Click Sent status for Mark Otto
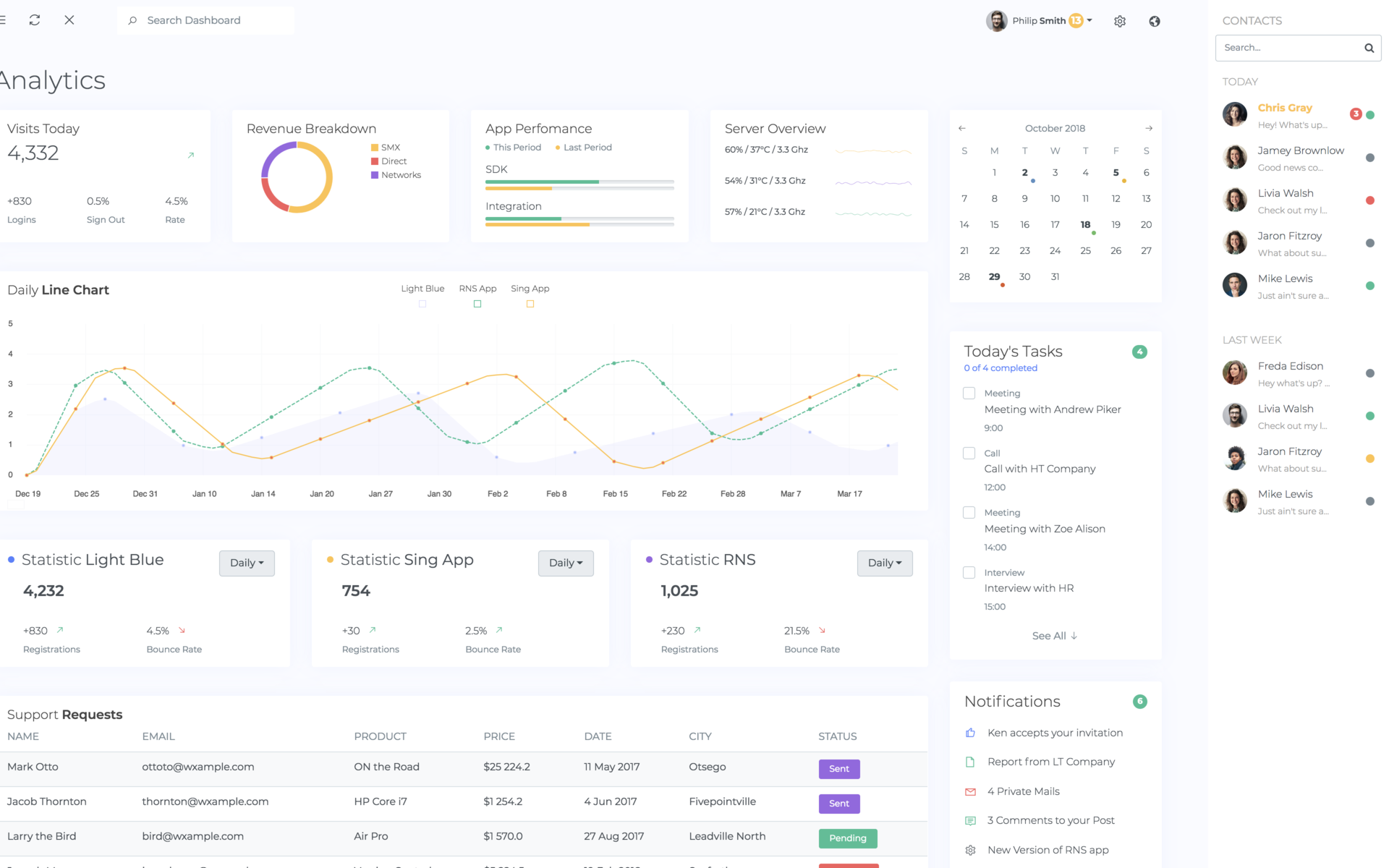The width and height of the screenshot is (1389, 868). tap(839, 769)
